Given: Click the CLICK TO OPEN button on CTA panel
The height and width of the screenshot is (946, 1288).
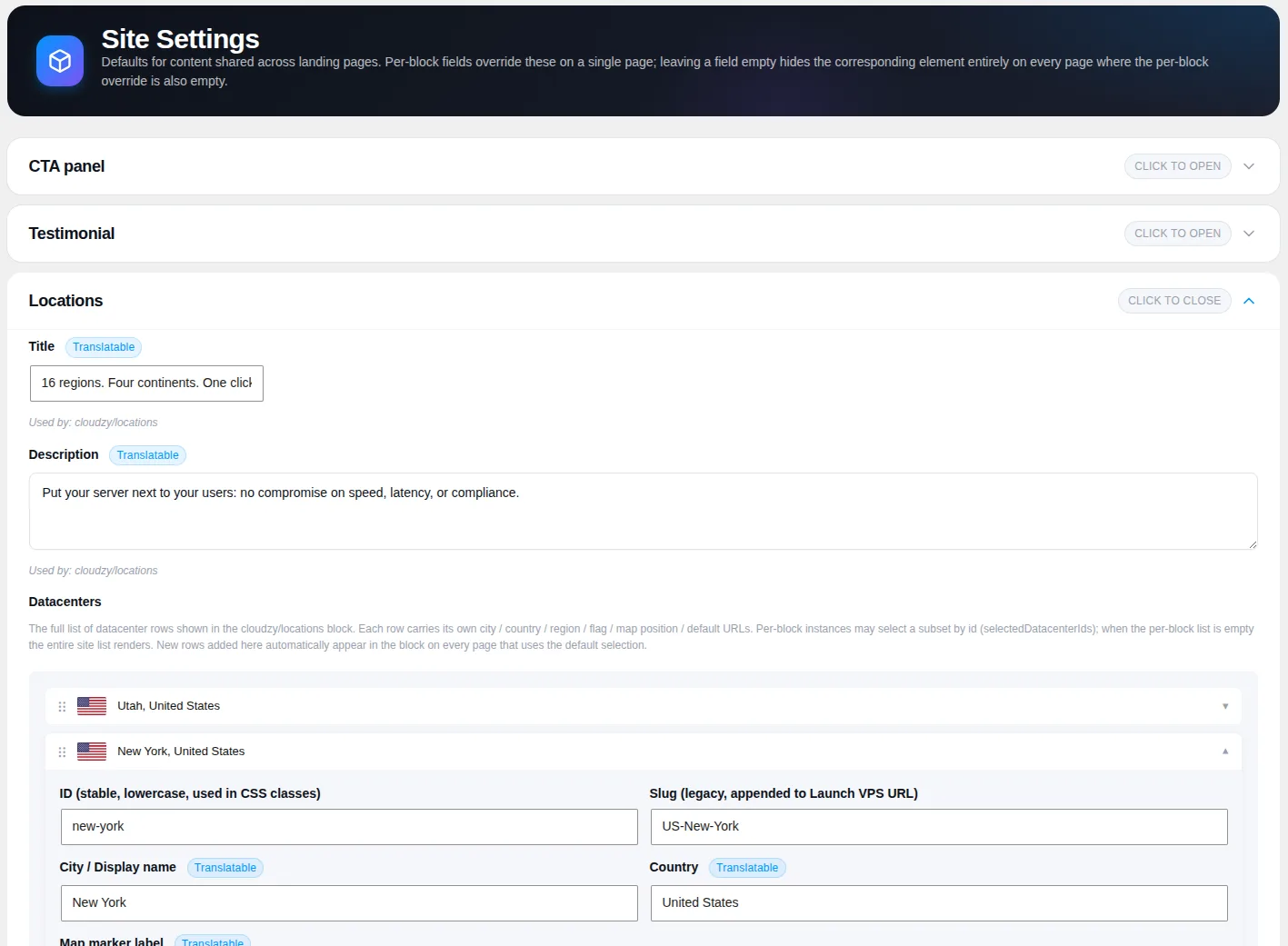Looking at the screenshot, I should coord(1178,166).
